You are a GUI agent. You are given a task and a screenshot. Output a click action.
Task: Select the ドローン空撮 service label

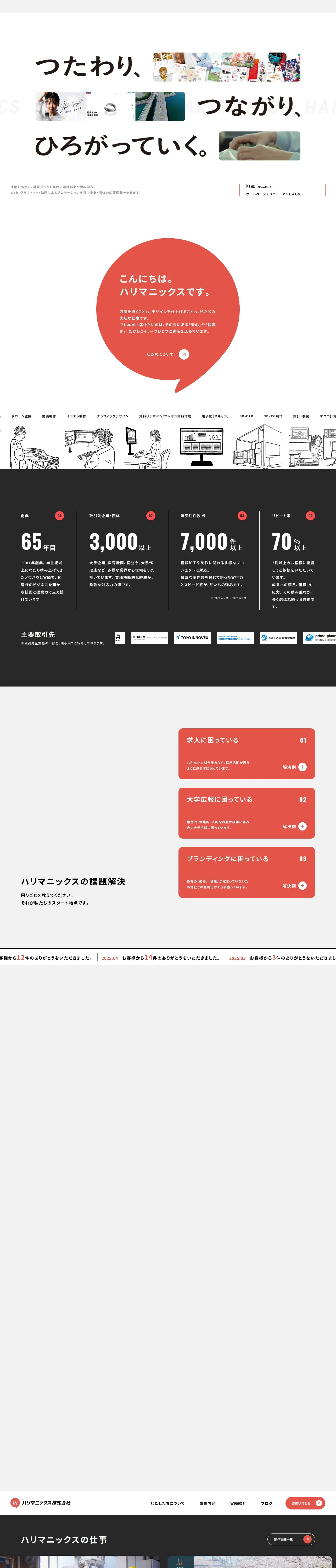(x=21, y=416)
